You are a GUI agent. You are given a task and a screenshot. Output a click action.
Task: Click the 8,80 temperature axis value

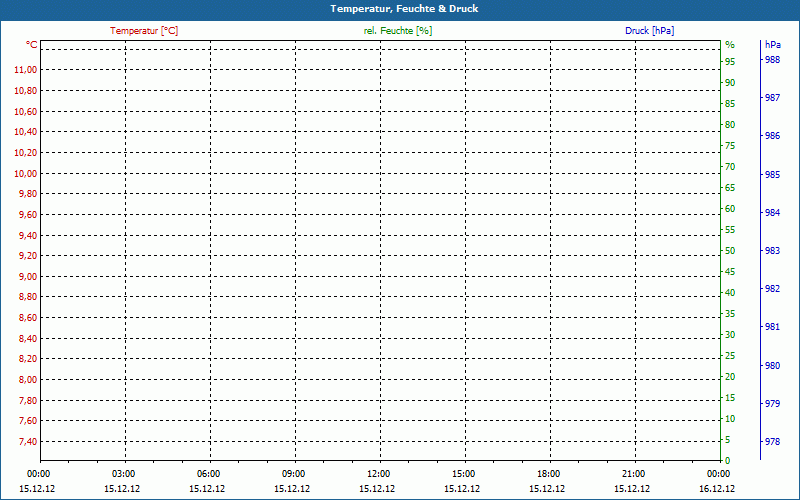click(28, 297)
